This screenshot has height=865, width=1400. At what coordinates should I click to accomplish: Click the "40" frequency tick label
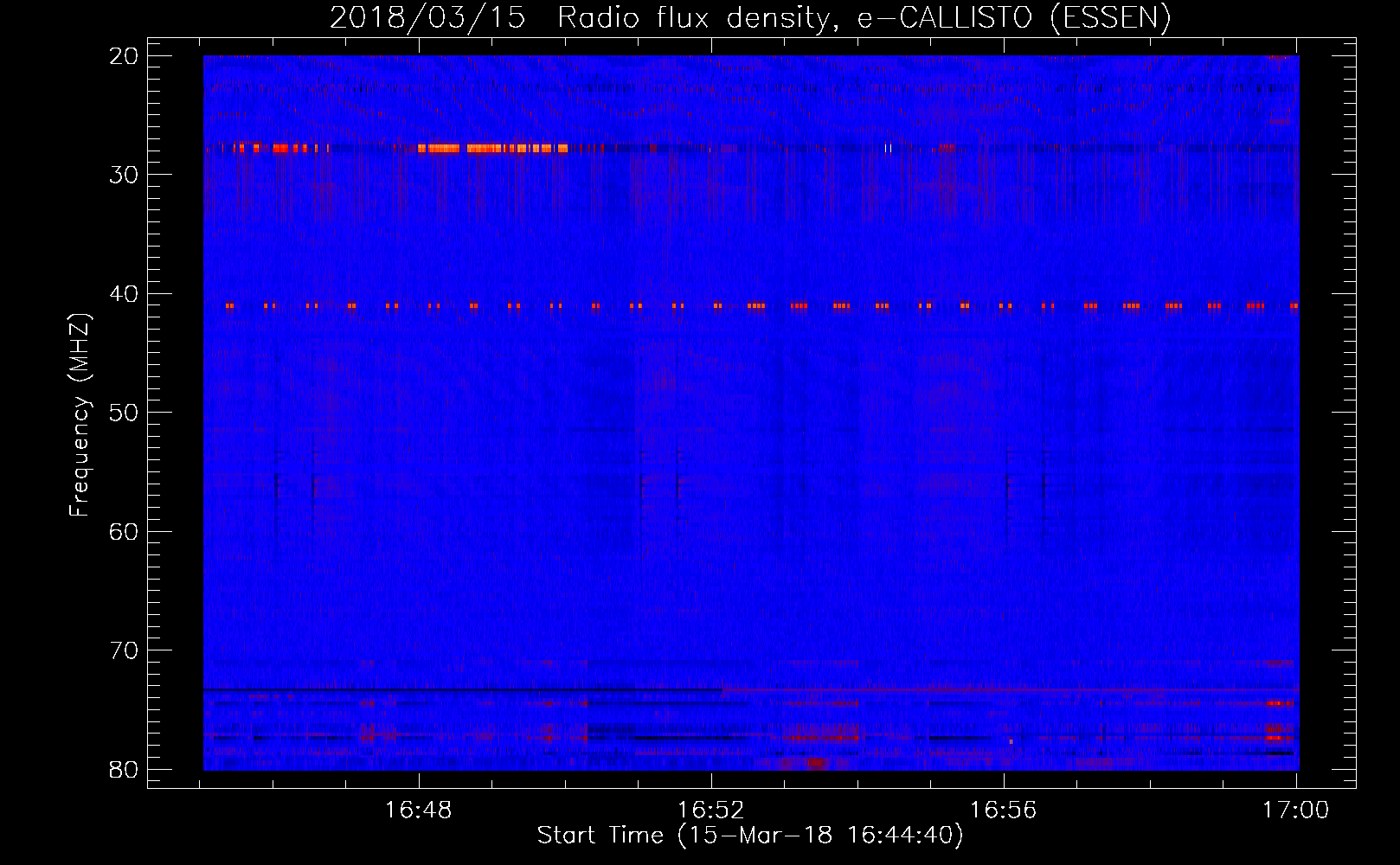tap(125, 294)
